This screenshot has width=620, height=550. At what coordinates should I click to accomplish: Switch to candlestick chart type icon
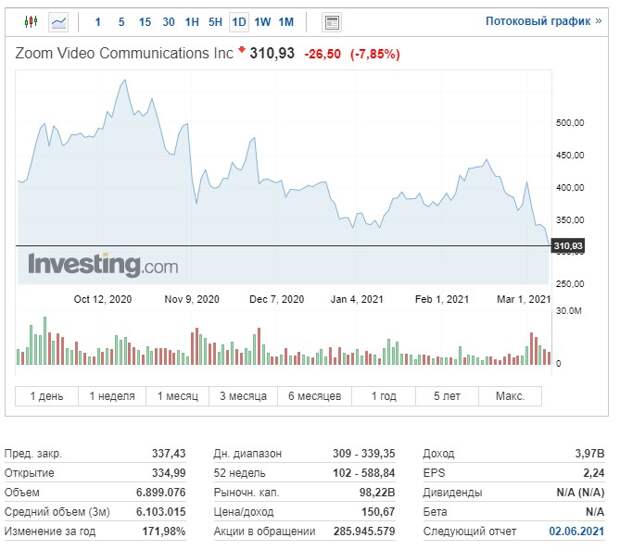point(31,21)
